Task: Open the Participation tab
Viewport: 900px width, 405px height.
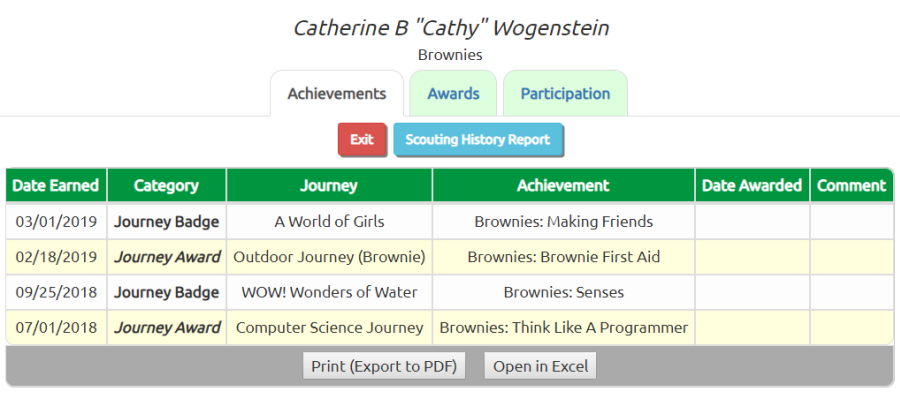Action: (565, 94)
